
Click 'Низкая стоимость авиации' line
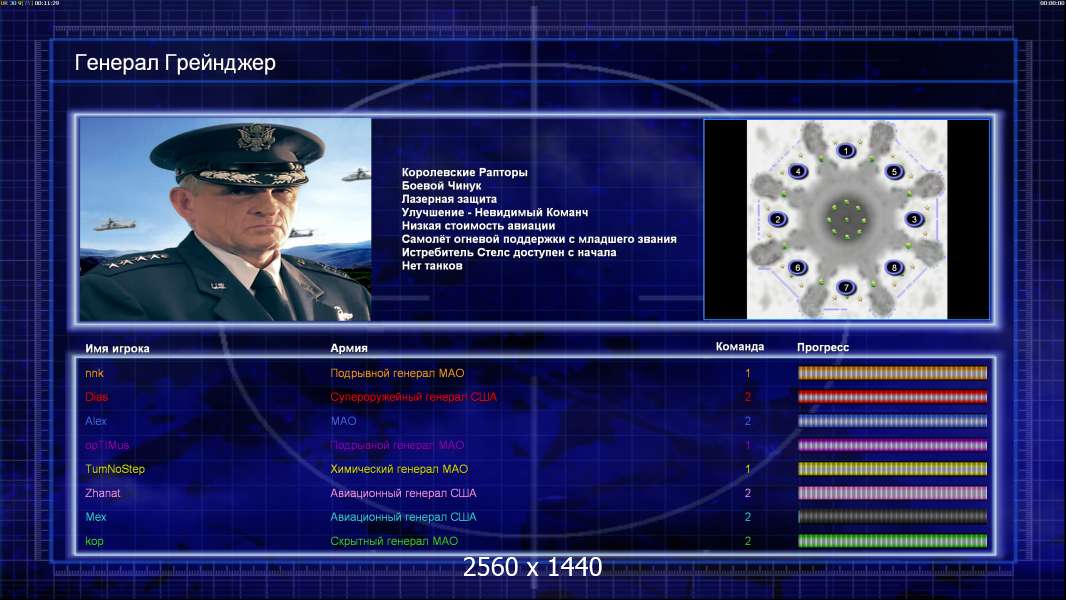point(478,226)
